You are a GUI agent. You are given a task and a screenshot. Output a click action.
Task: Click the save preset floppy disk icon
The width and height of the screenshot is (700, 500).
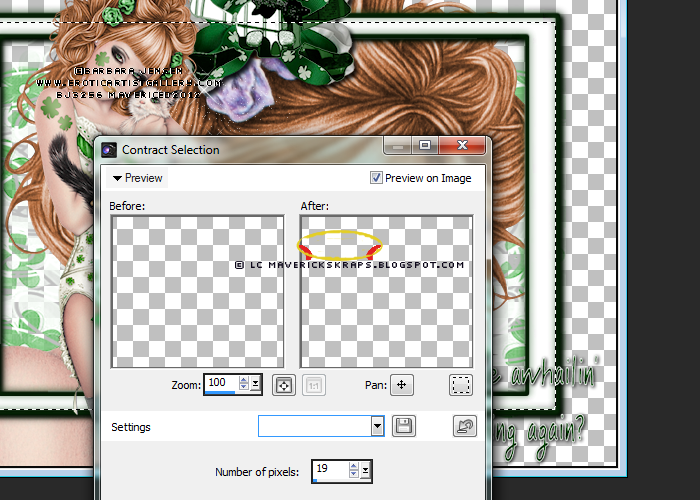(x=404, y=426)
